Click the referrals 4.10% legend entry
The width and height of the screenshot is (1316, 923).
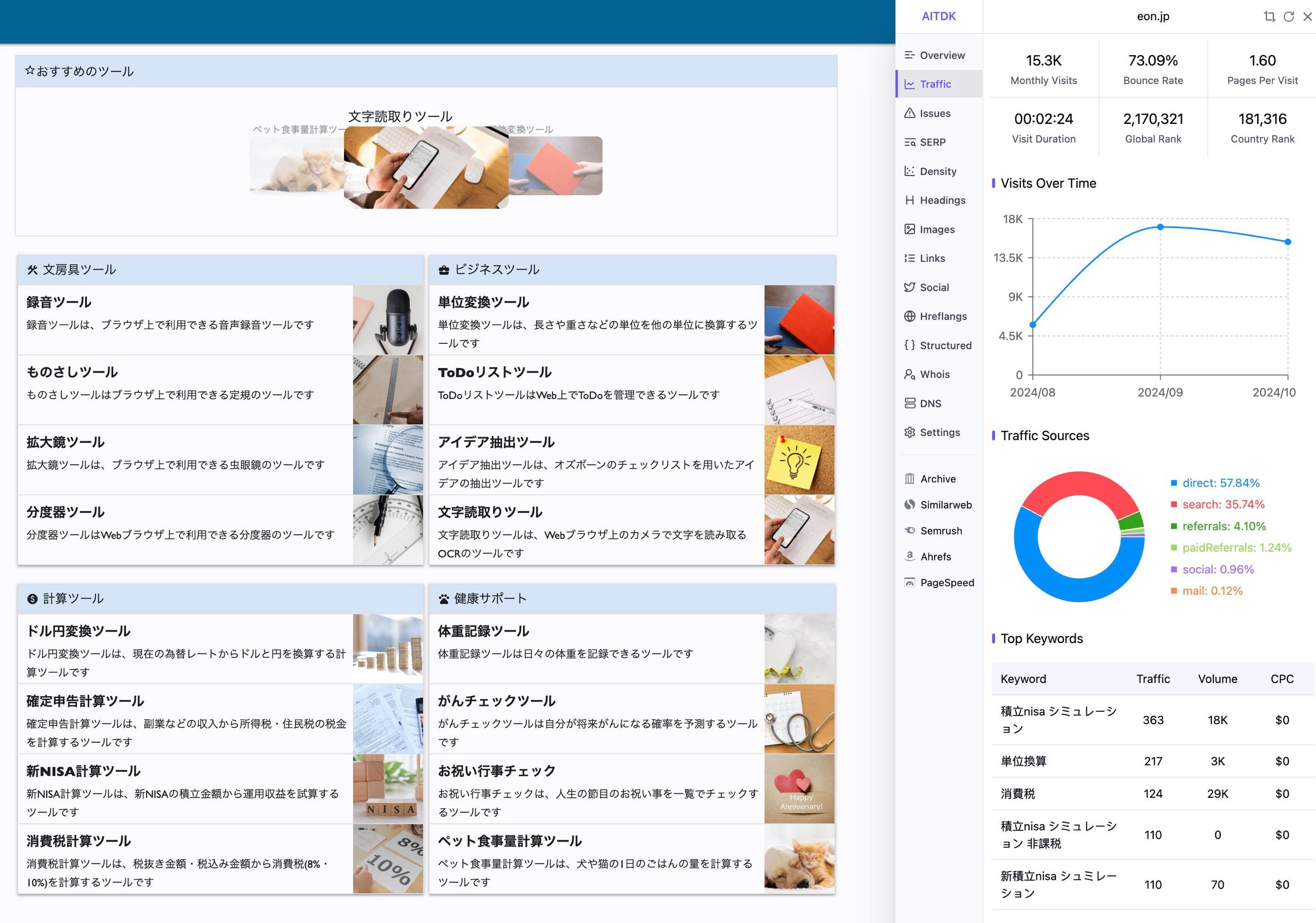[x=1218, y=526]
